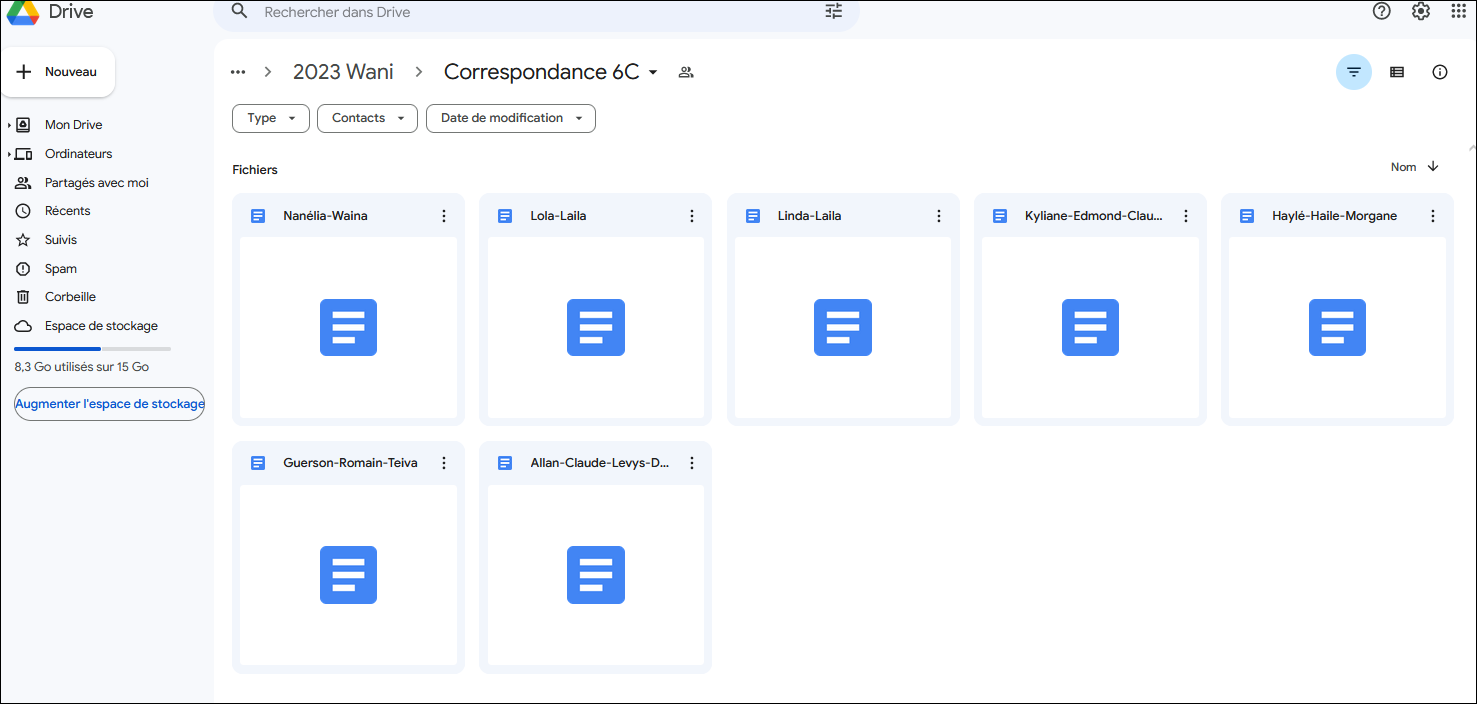Open more options for Nanélia-Waina file

tap(444, 216)
